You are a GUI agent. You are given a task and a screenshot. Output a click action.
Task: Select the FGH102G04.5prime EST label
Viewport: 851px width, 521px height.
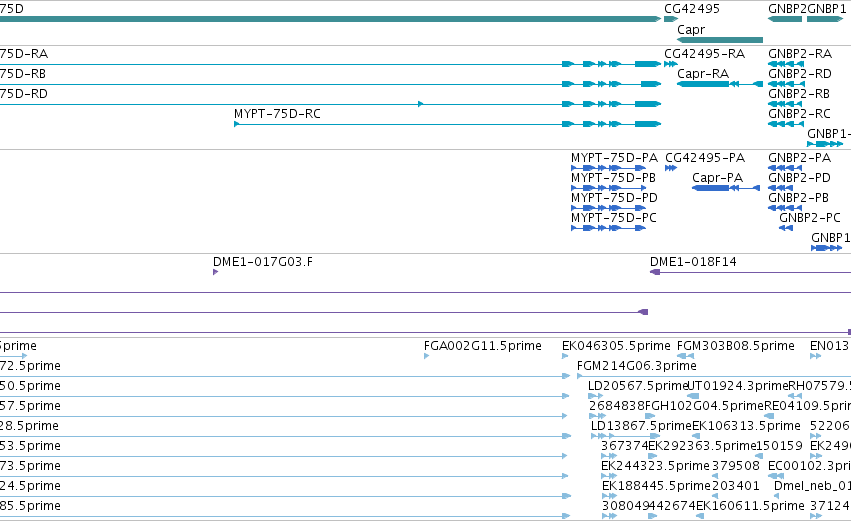704,406
